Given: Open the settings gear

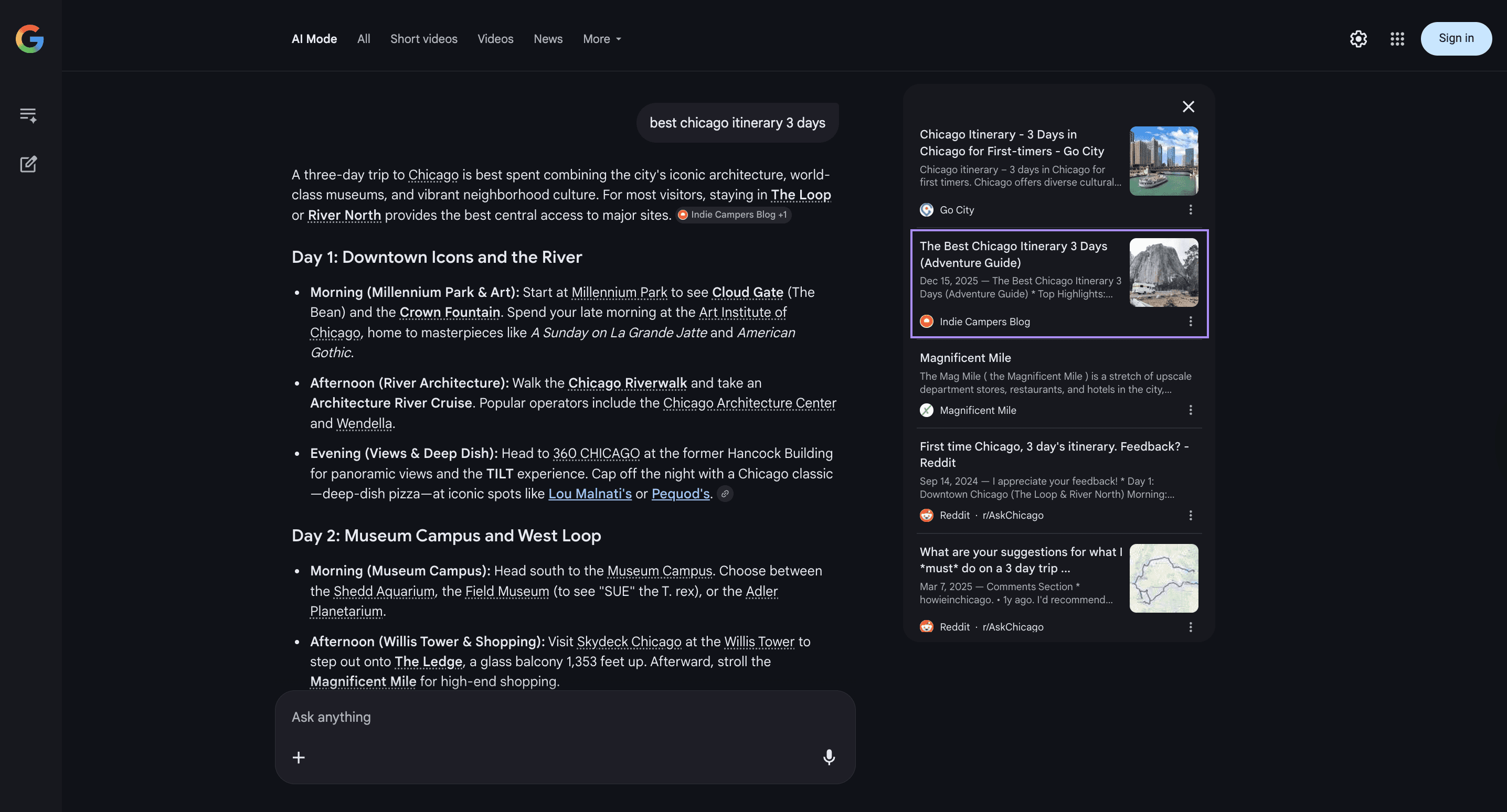Looking at the screenshot, I should point(1358,39).
